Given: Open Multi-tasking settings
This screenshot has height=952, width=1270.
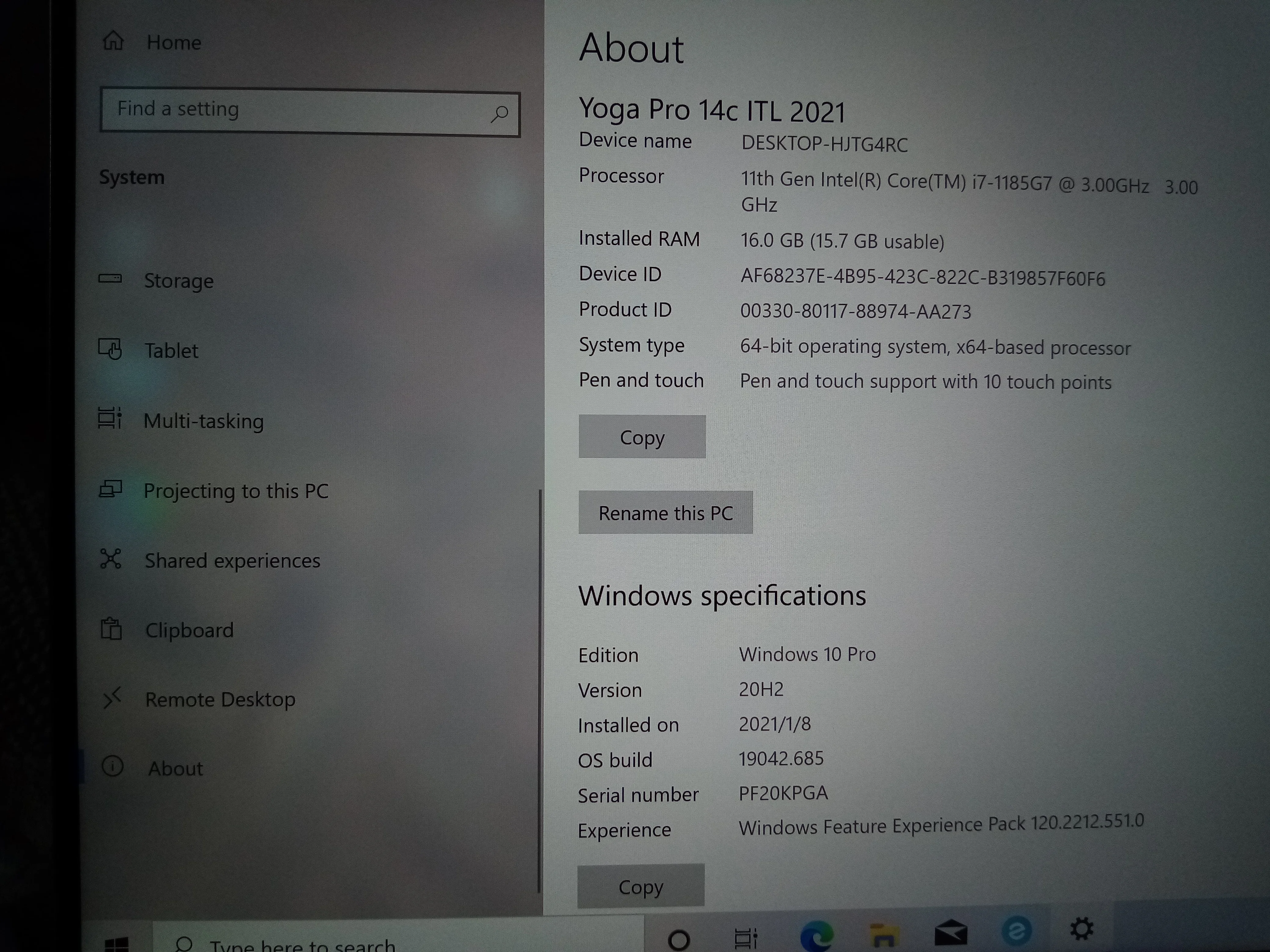Looking at the screenshot, I should pyautogui.click(x=203, y=421).
